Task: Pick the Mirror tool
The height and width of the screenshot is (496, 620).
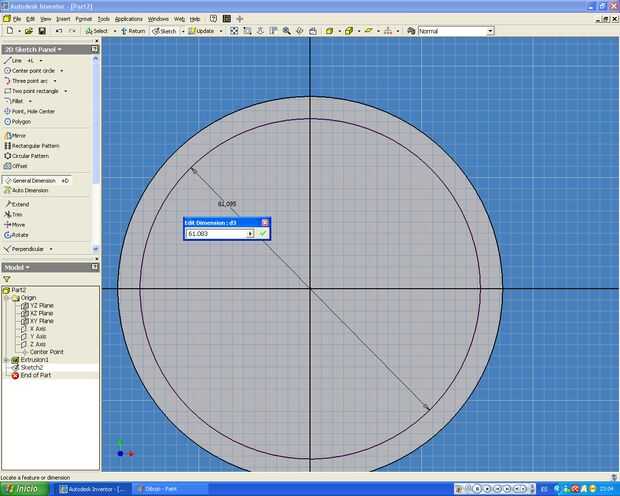Action: (19, 135)
